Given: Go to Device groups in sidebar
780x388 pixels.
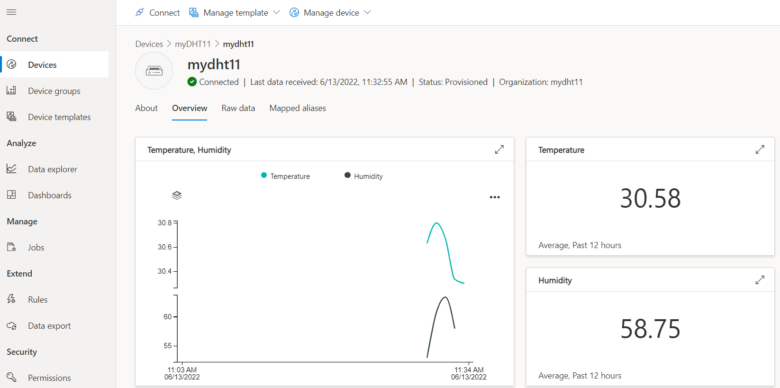Looking at the screenshot, I should (54, 91).
